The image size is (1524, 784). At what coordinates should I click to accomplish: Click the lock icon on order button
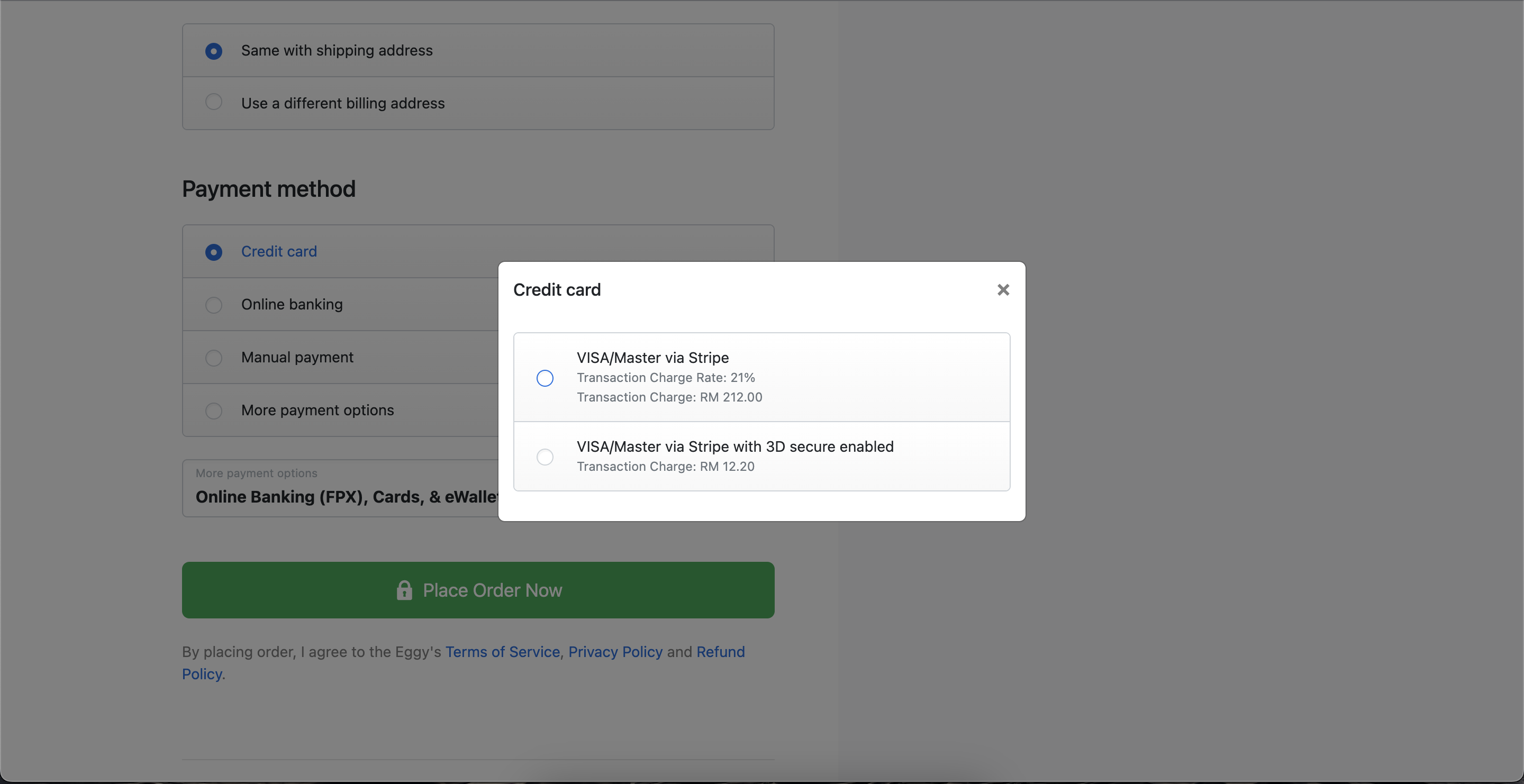(404, 589)
